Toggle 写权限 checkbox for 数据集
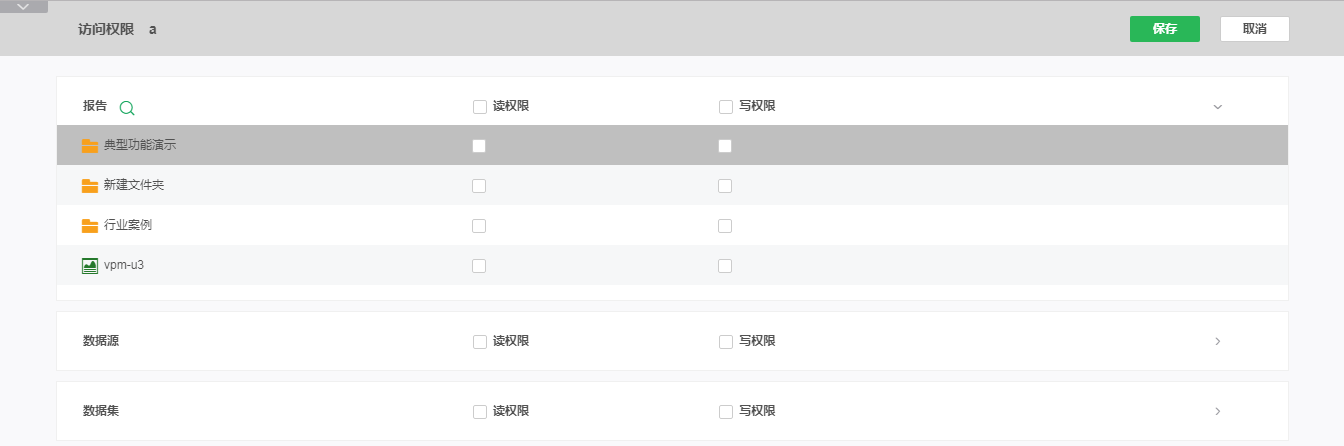The image size is (1344, 446). 726,412
